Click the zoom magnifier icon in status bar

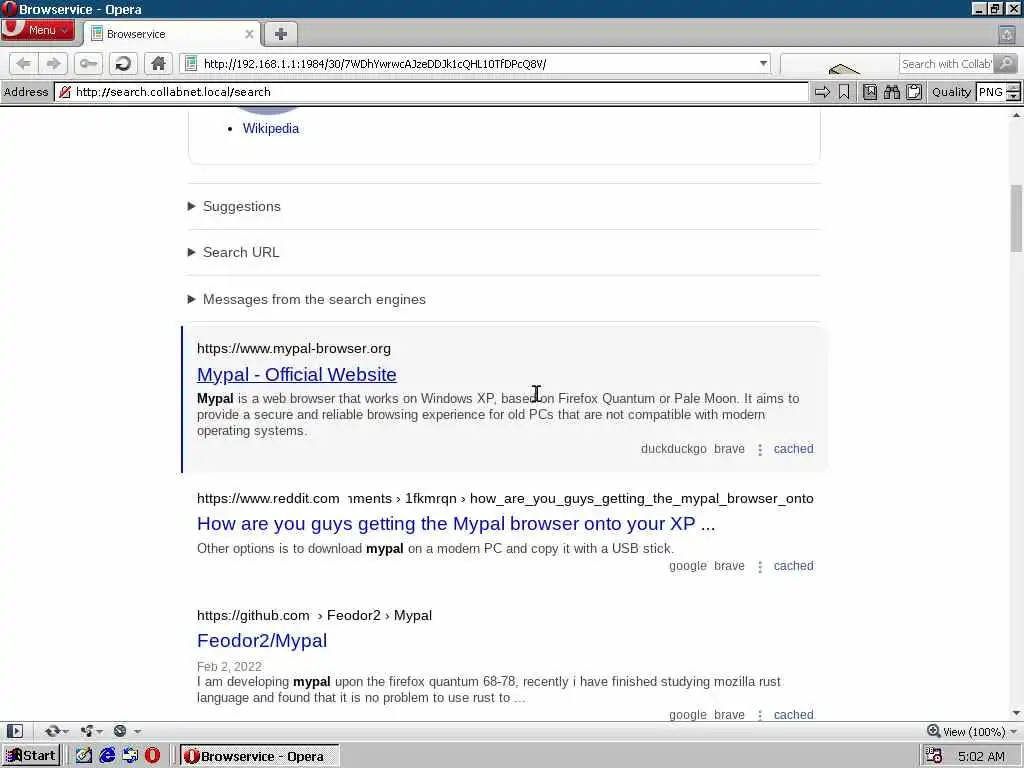pos(934,731)
